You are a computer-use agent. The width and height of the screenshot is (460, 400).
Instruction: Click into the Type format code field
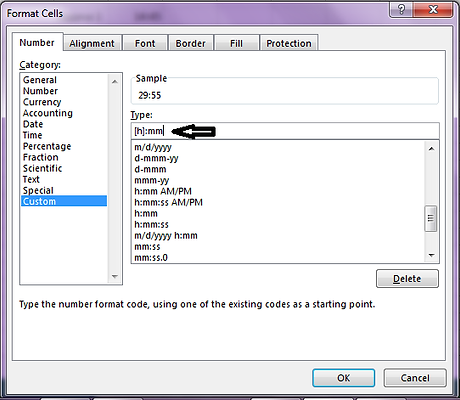285,131
